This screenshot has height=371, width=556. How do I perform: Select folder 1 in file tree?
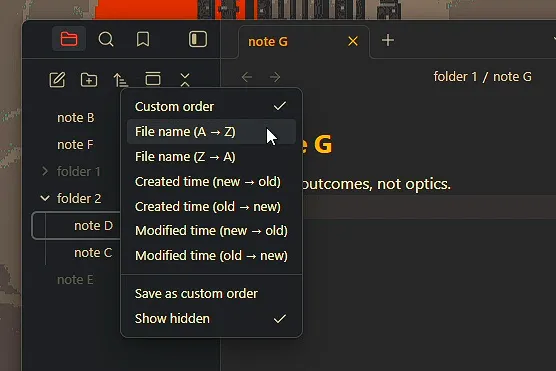(79, 172)
